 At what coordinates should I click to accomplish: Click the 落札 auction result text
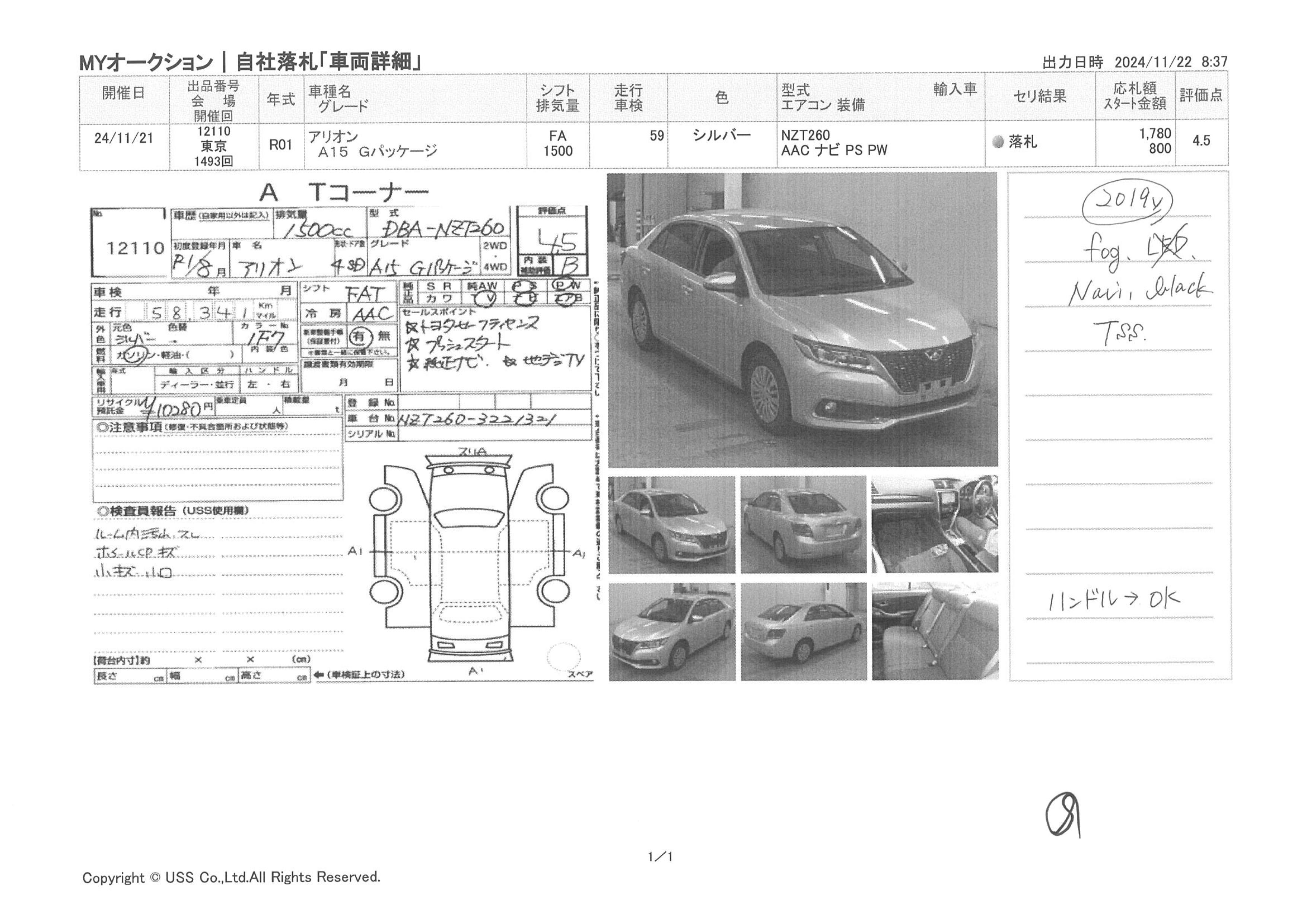coord(1023,142)
